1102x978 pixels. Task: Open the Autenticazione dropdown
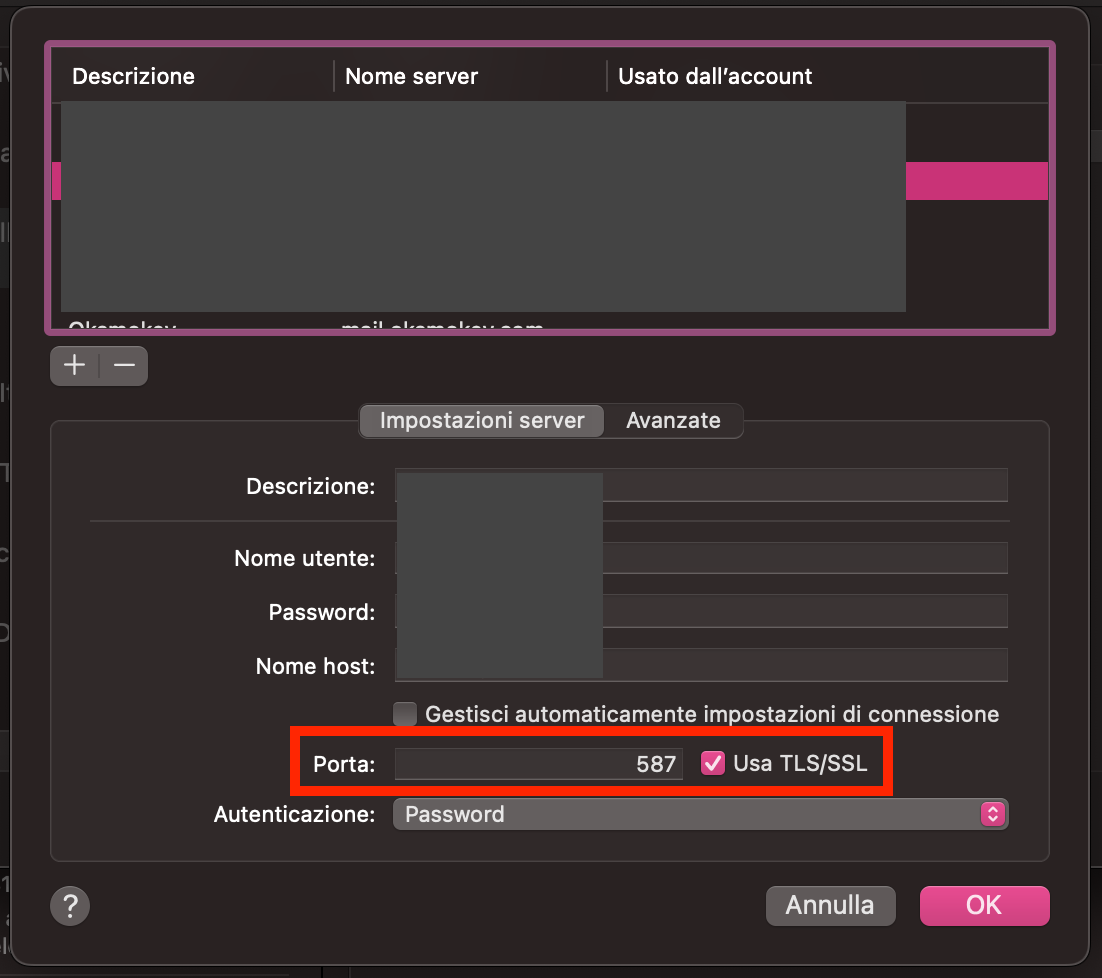tap(700, 814)
